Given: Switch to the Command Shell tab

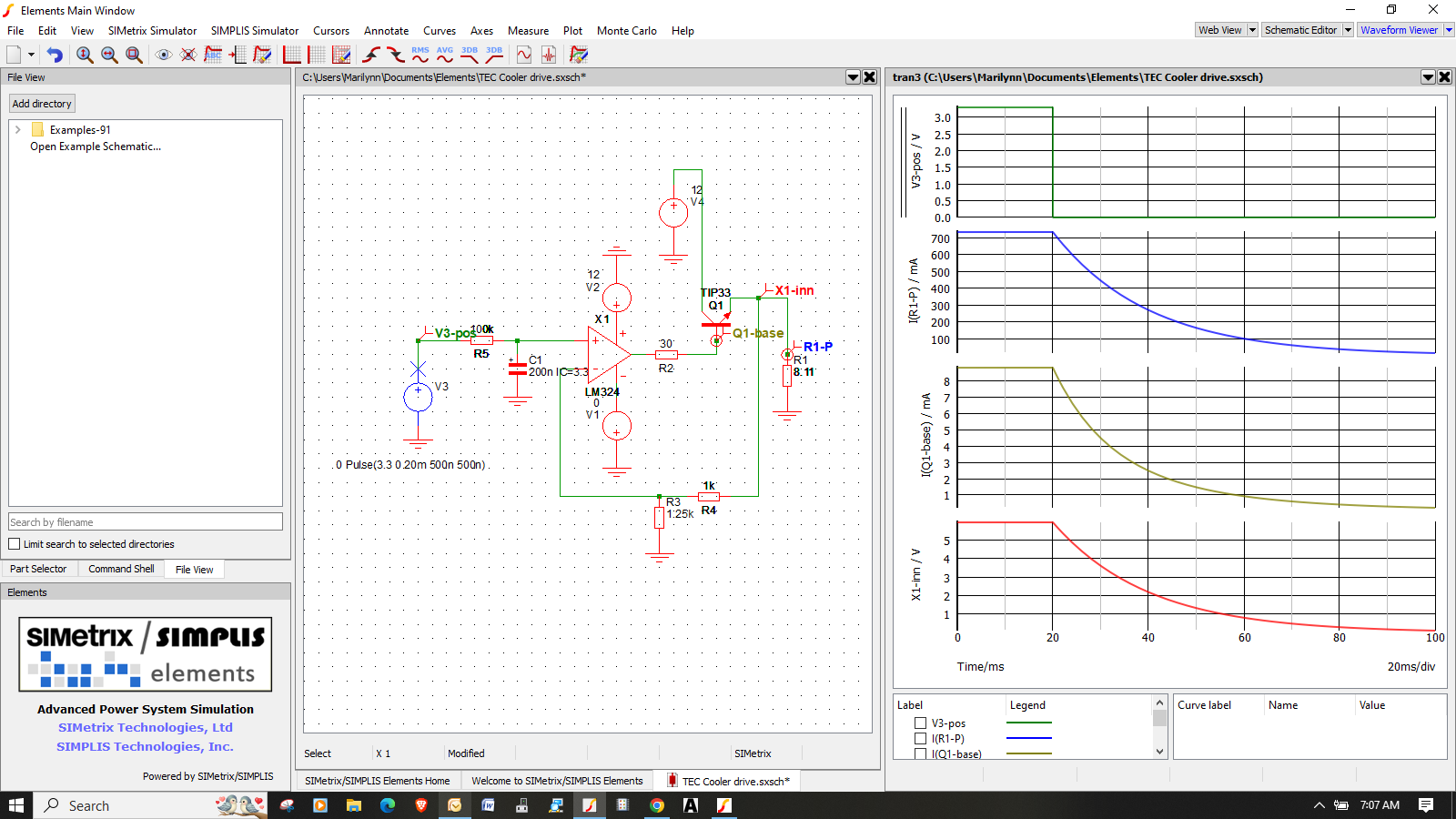Looking at the screenshot, I should pyautogui.click(x=121, y=569).
